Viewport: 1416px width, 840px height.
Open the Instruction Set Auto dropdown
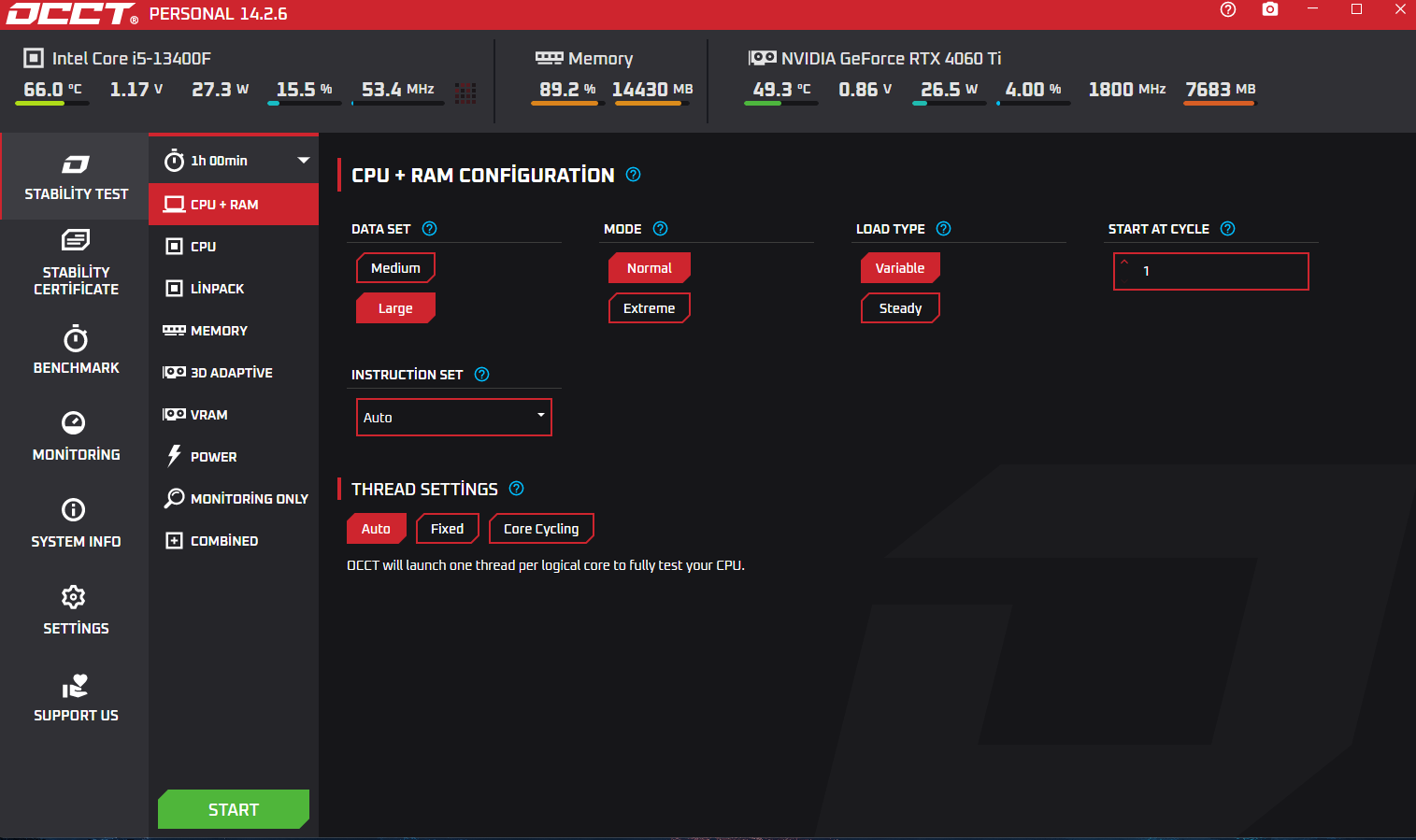[x=454, y=418]
